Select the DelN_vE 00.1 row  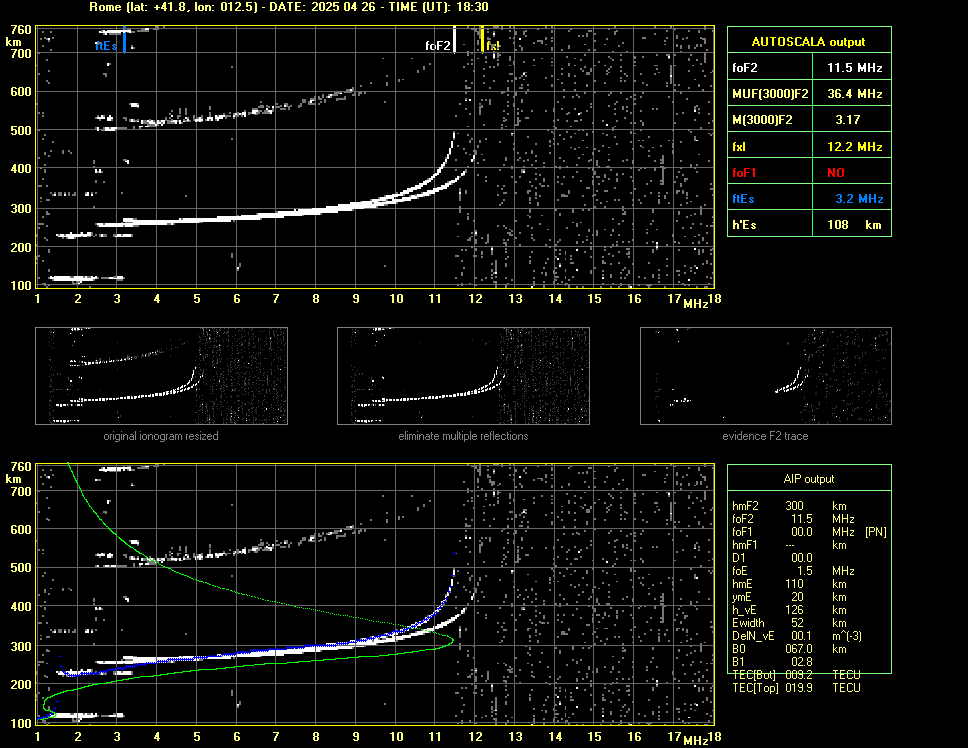point(797,636)
